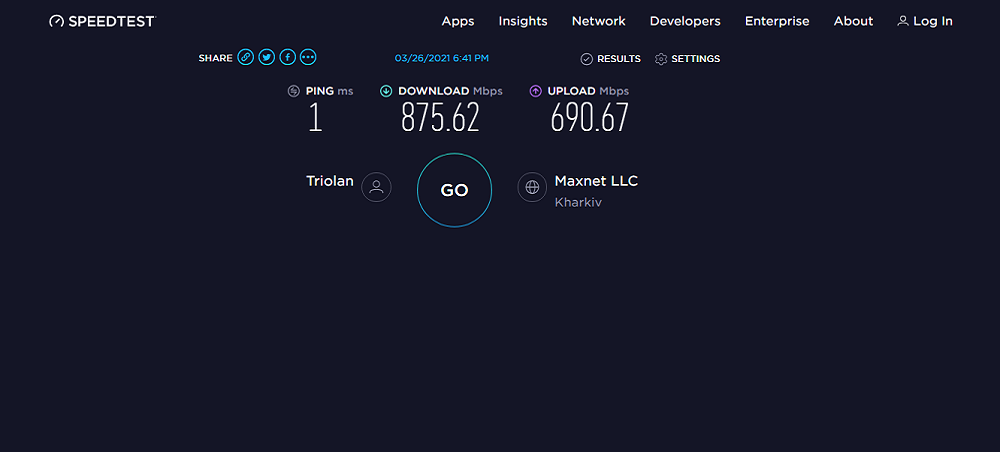Click the Speedtest logo
This screenshot has height=452, width=1000.
click(103, 21)
